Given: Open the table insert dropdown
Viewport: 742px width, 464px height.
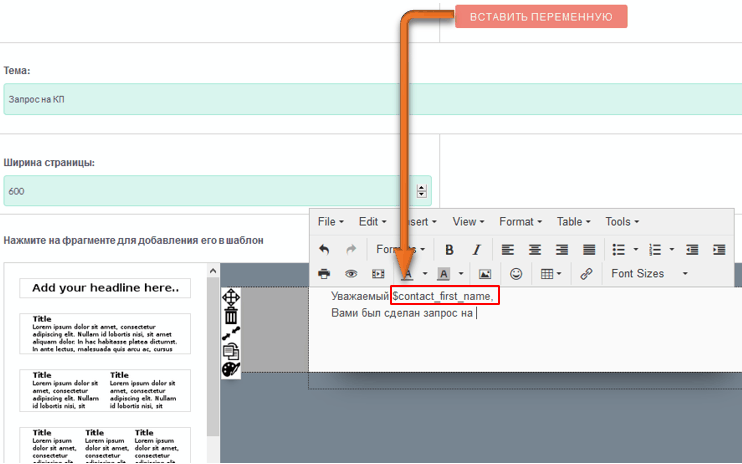Looking at the screenshot, I should (550, 273).
